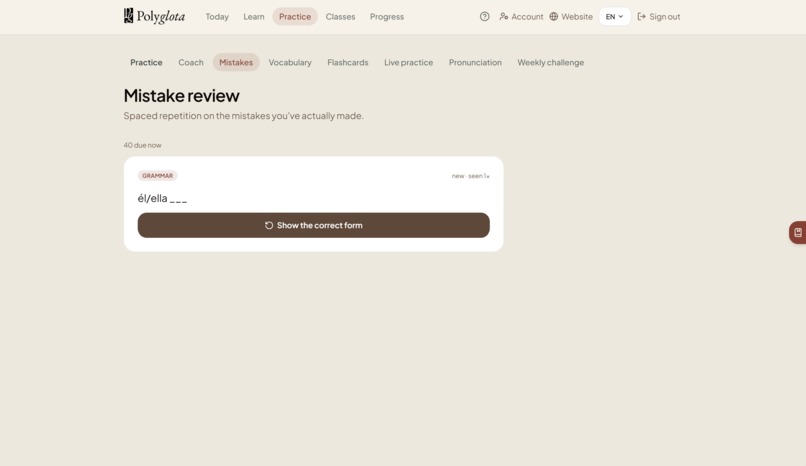Click Show the correct form button
This screenshot has height=466, width=806.
pos(314,225)
